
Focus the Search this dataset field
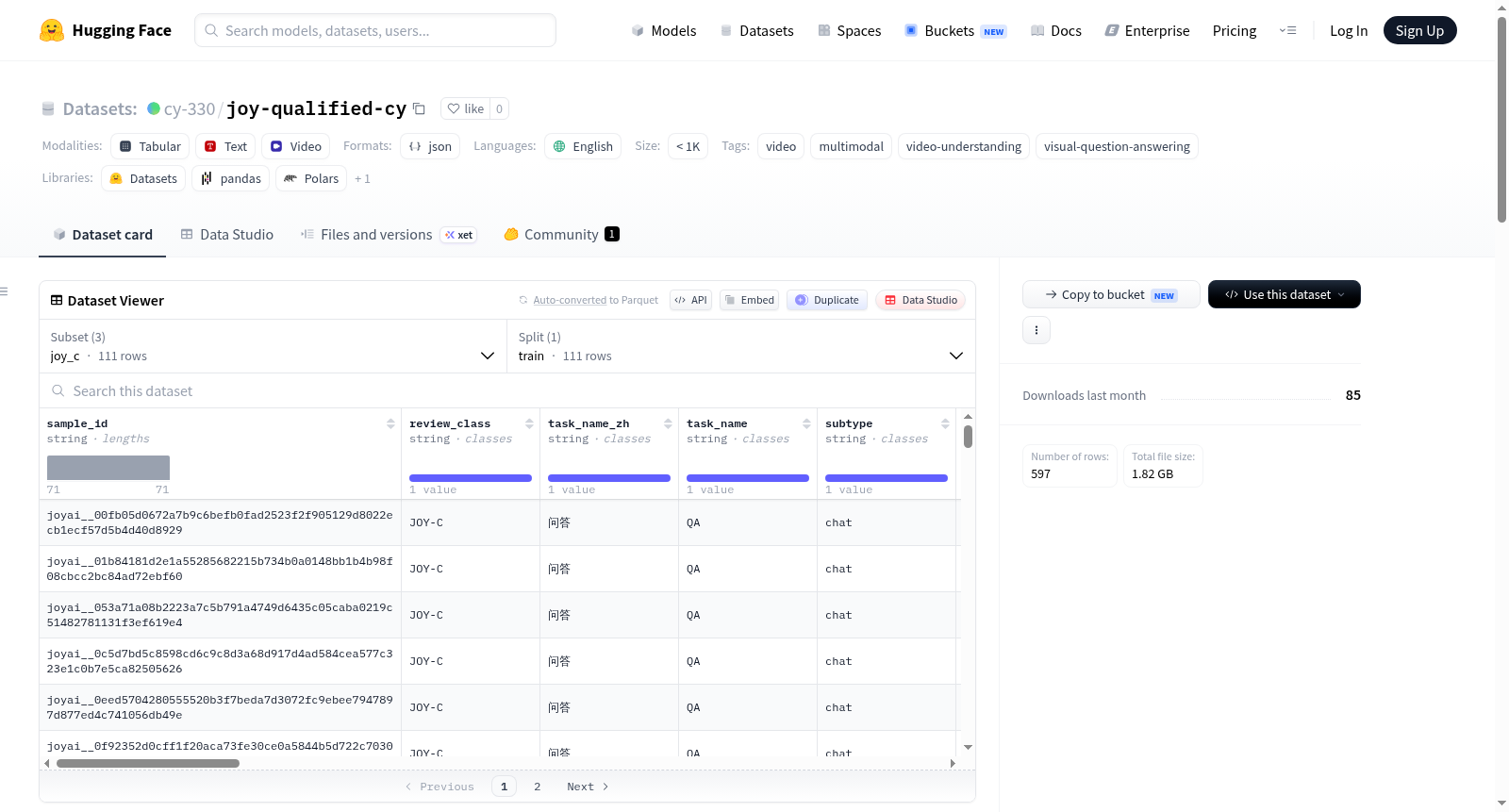507,390
